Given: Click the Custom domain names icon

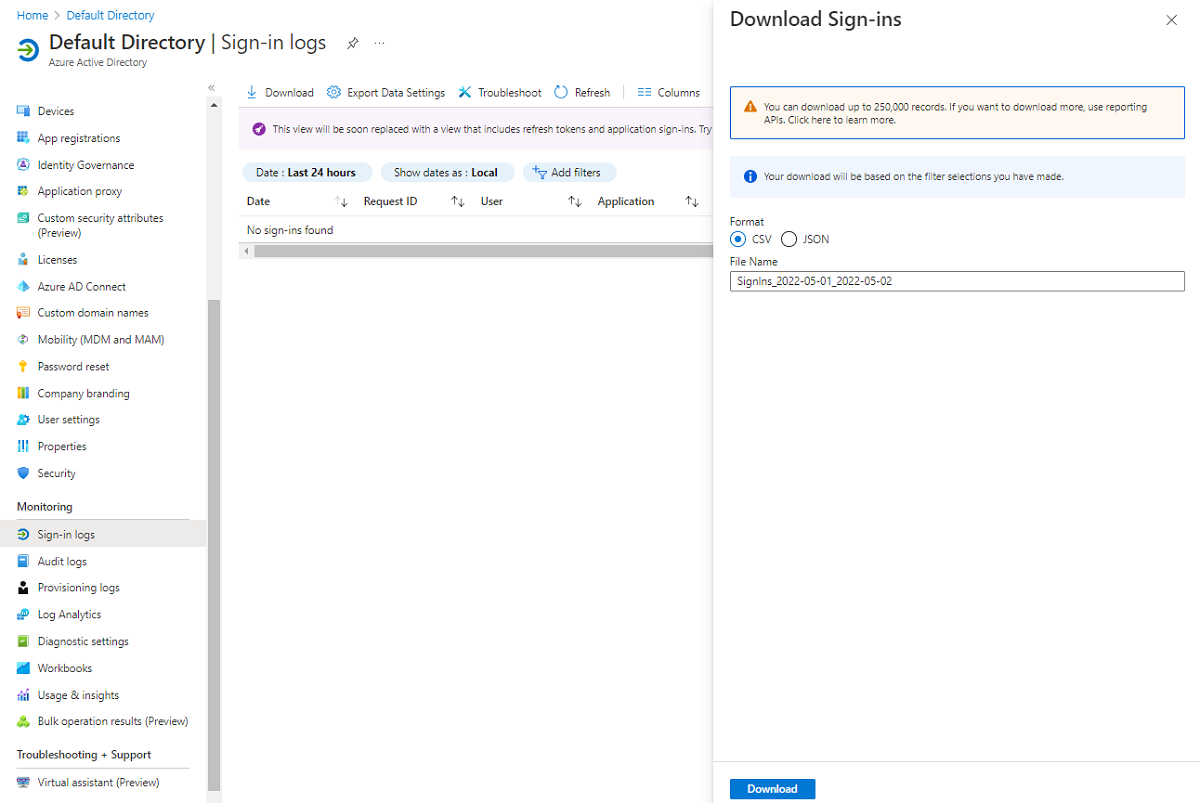Looking at the screenshot, I should [23, 313].
